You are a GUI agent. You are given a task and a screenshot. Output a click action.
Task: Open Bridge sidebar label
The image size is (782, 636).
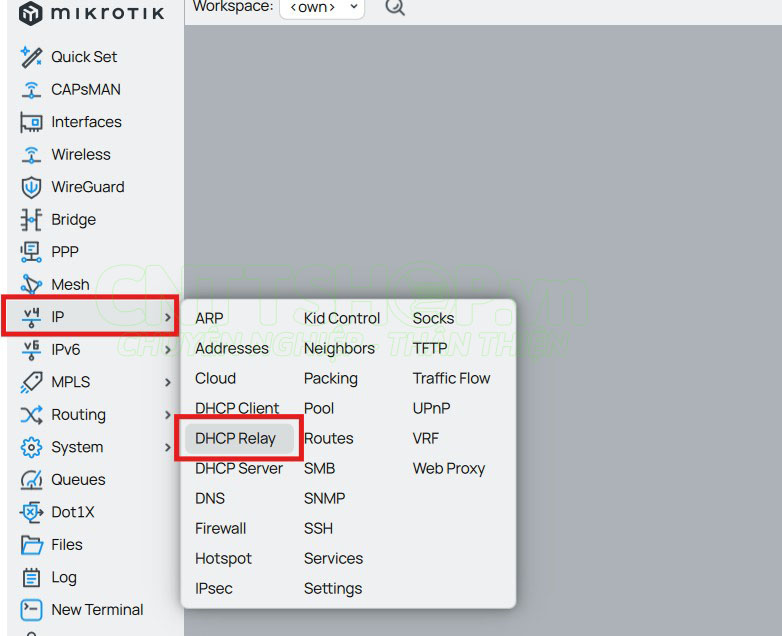pos(73,219)
